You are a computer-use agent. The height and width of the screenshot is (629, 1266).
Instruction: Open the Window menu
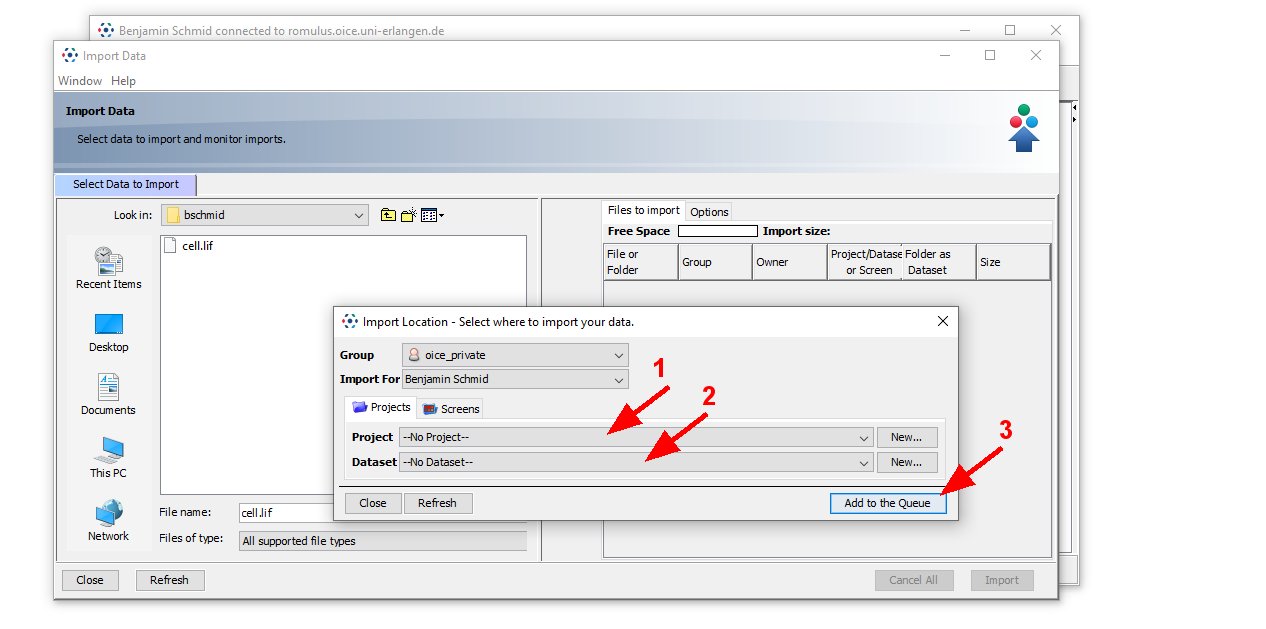tap(80, 81)
